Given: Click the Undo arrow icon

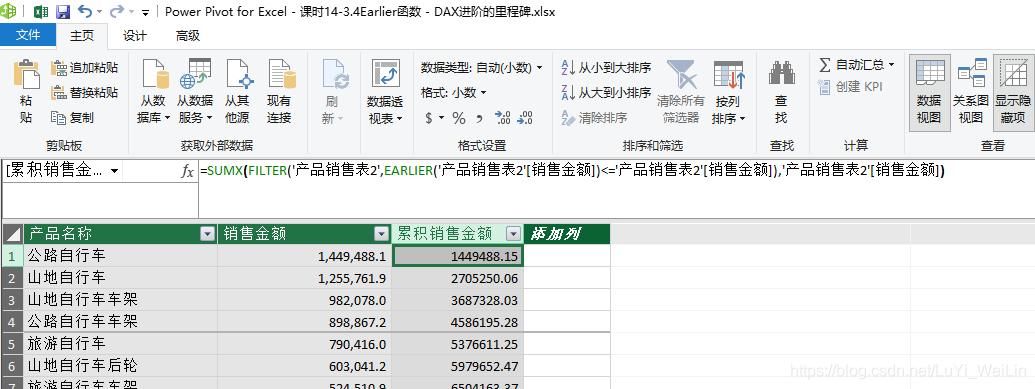Looking at the screenshot, I should 85,11.
